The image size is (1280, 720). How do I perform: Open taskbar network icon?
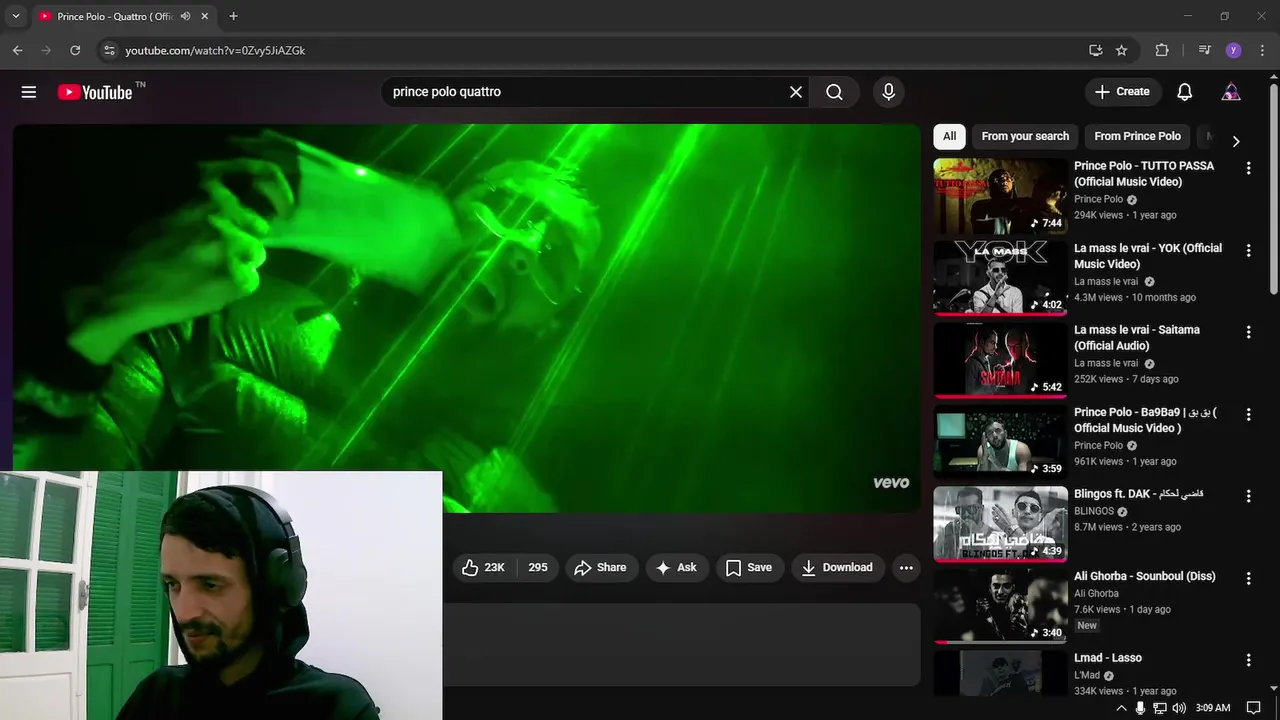pos(1160,708)
